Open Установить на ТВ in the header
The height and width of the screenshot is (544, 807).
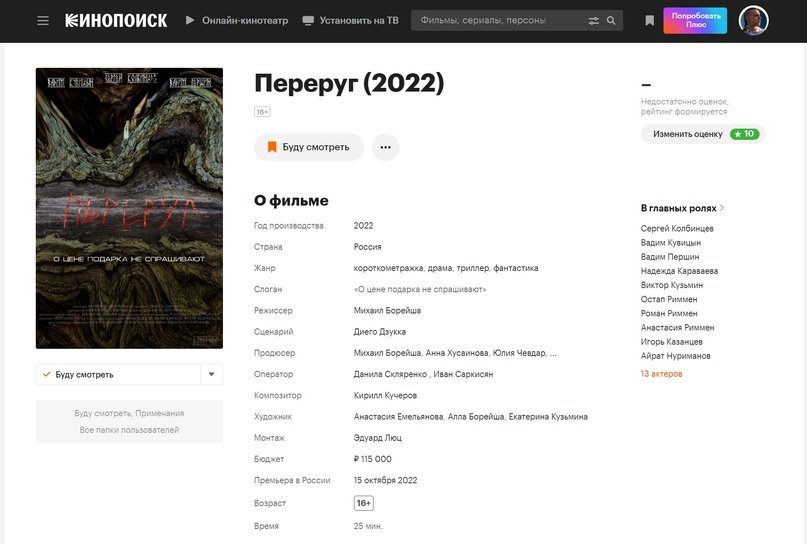pos(351,21)
